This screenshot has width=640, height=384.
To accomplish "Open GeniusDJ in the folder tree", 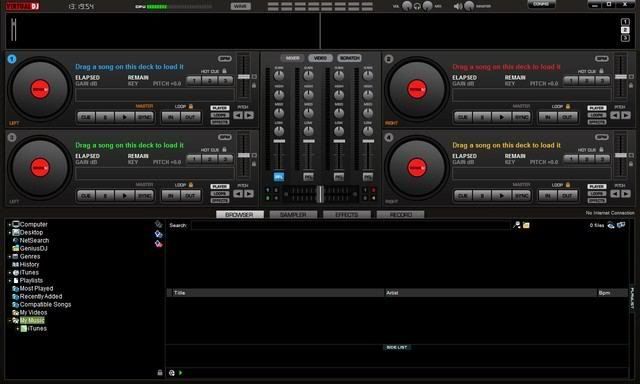I will [x=33, y=249].
